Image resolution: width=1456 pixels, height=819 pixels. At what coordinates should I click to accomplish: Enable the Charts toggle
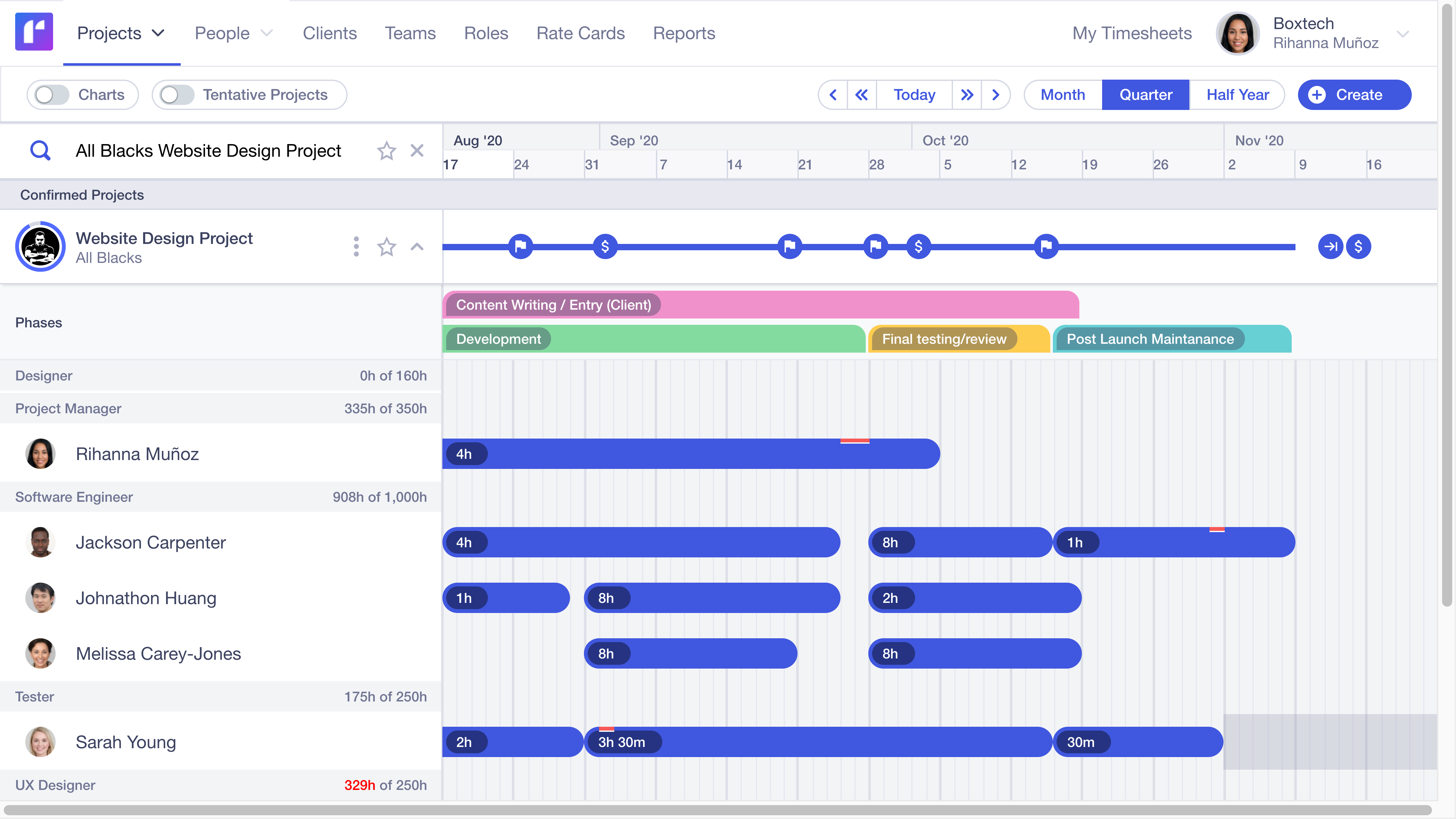50,94
